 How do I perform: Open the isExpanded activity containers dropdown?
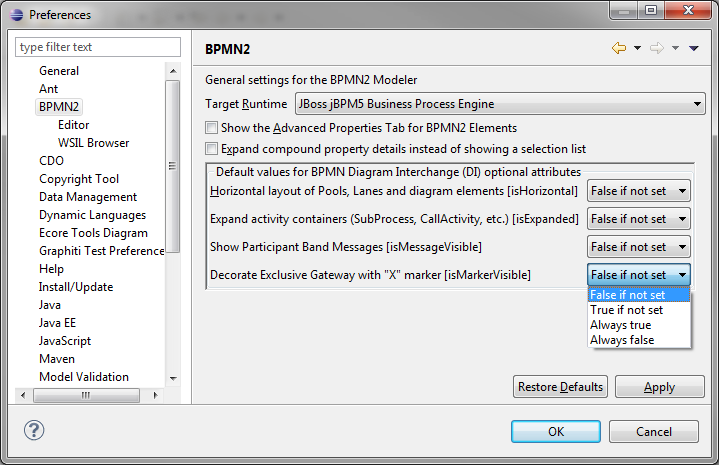tap(639, 219)
